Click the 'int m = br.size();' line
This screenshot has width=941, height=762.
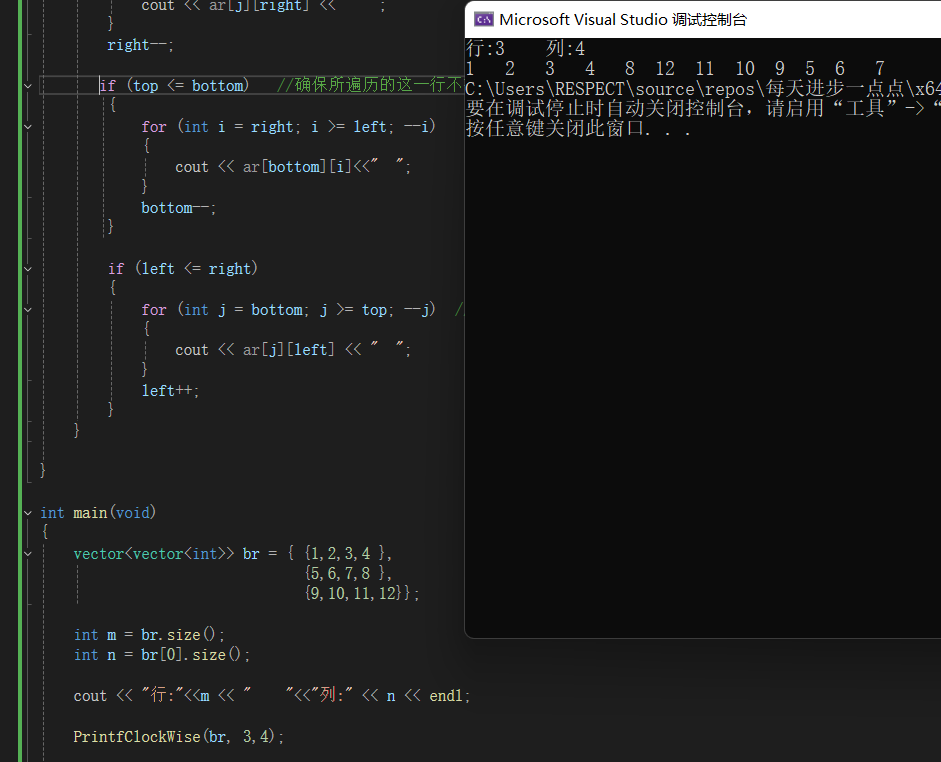pos(149,635)
